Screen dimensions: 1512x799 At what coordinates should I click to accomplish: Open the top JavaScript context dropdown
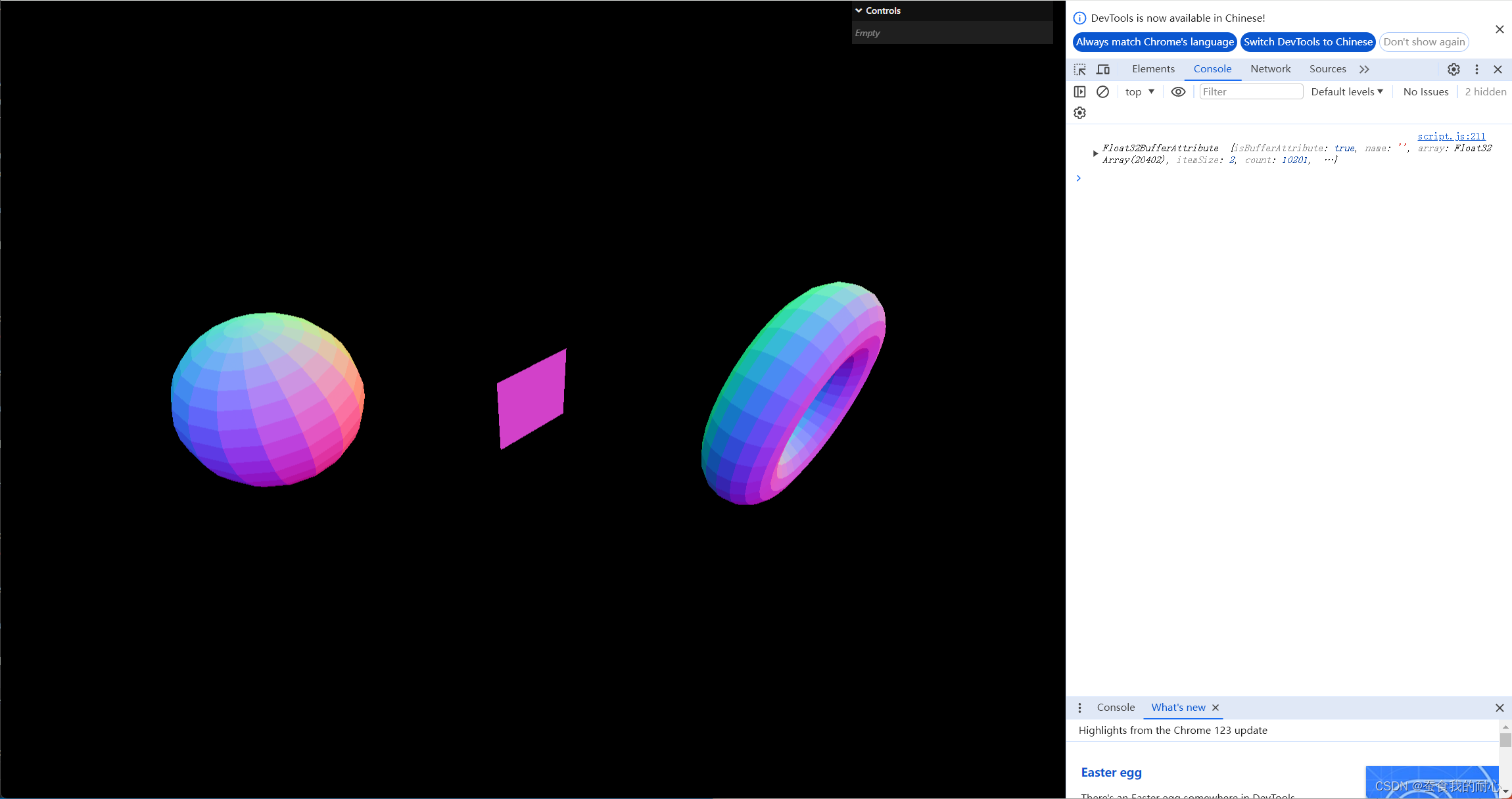[1139, 92]
